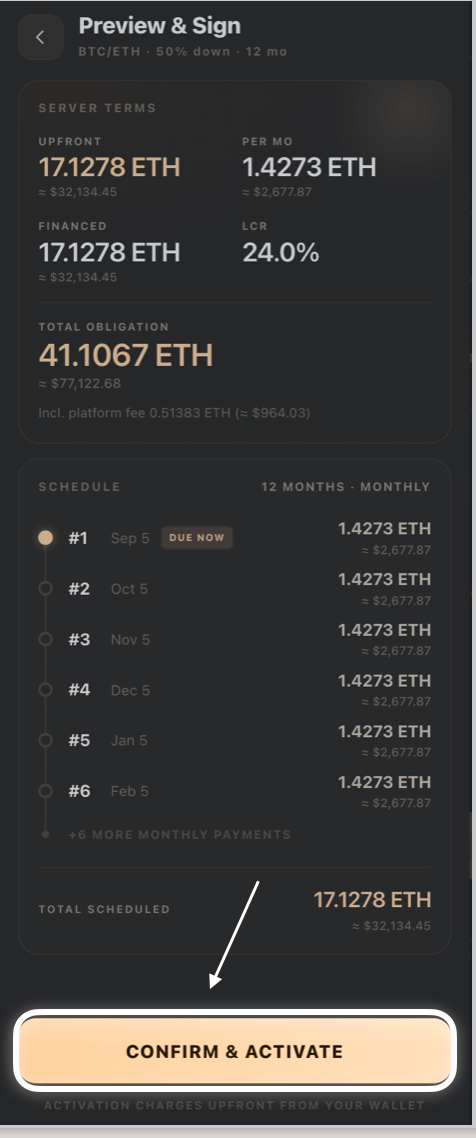Select the timeline marker for payment #4
This screenshot has height=1138, width=476.
point(45,689)
